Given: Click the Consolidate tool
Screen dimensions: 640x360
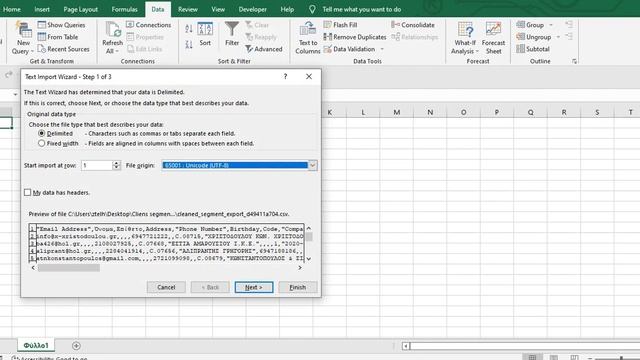Looking at the screenshot, I should click(413, 25).
